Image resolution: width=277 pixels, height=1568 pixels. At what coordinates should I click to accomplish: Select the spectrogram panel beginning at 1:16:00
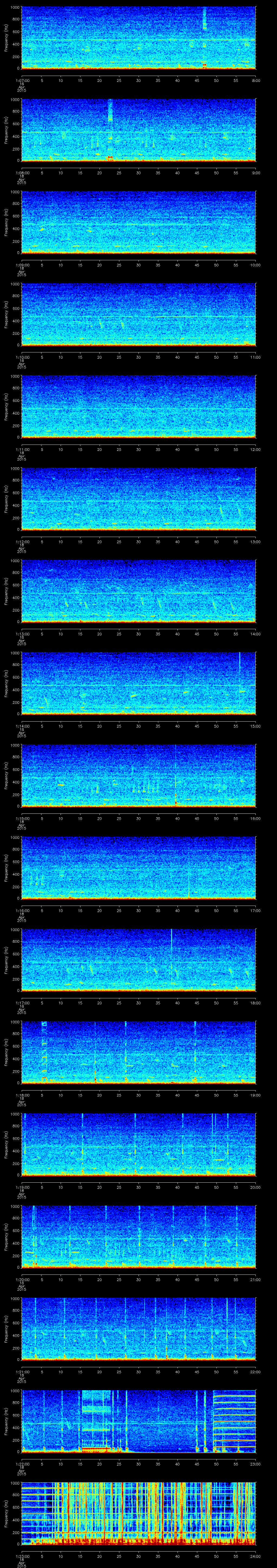(x=138, y=868)
